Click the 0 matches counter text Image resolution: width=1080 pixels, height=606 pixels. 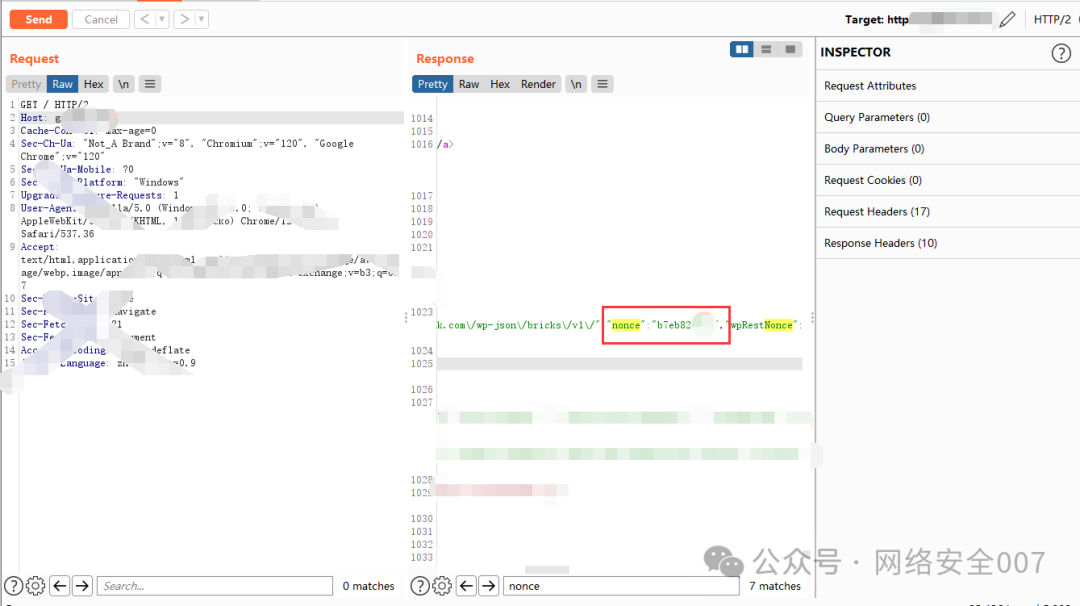(368, 586)
